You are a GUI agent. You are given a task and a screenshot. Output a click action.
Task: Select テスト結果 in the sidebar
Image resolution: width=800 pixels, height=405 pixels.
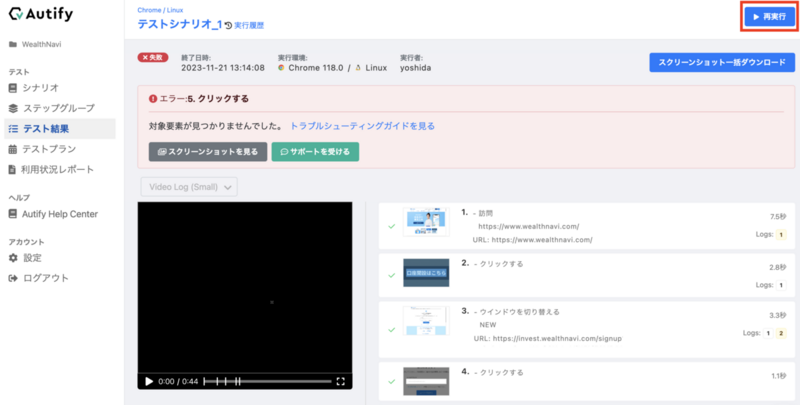point(60,129)
